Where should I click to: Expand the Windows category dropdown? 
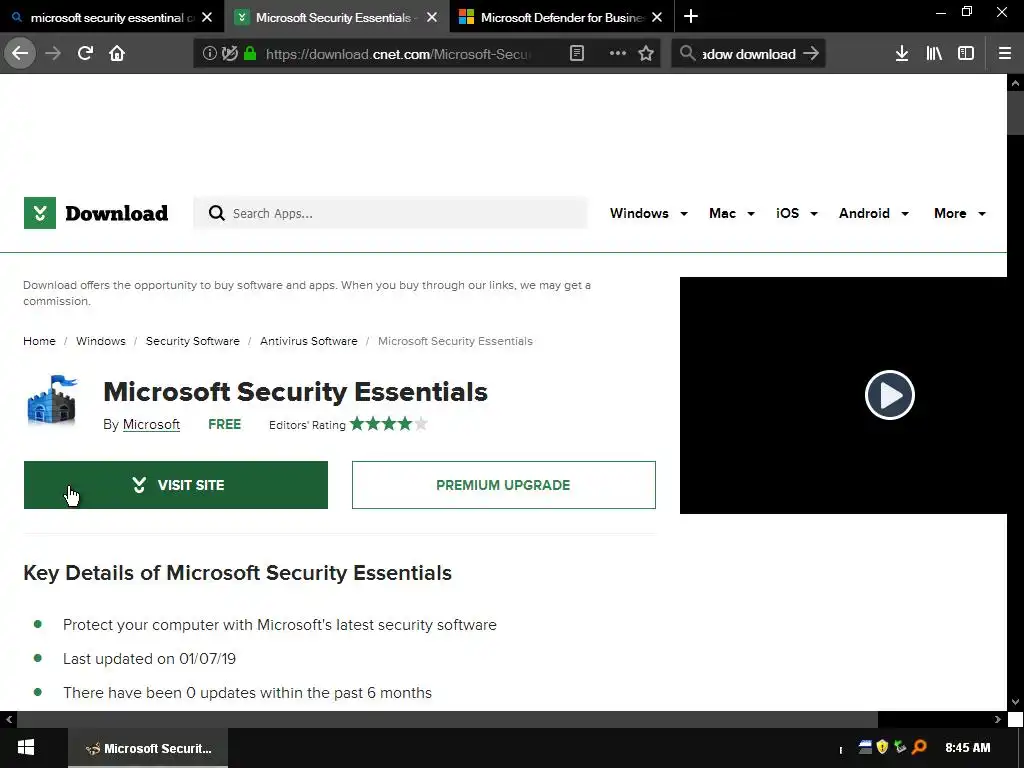click(x=648, y=214)
